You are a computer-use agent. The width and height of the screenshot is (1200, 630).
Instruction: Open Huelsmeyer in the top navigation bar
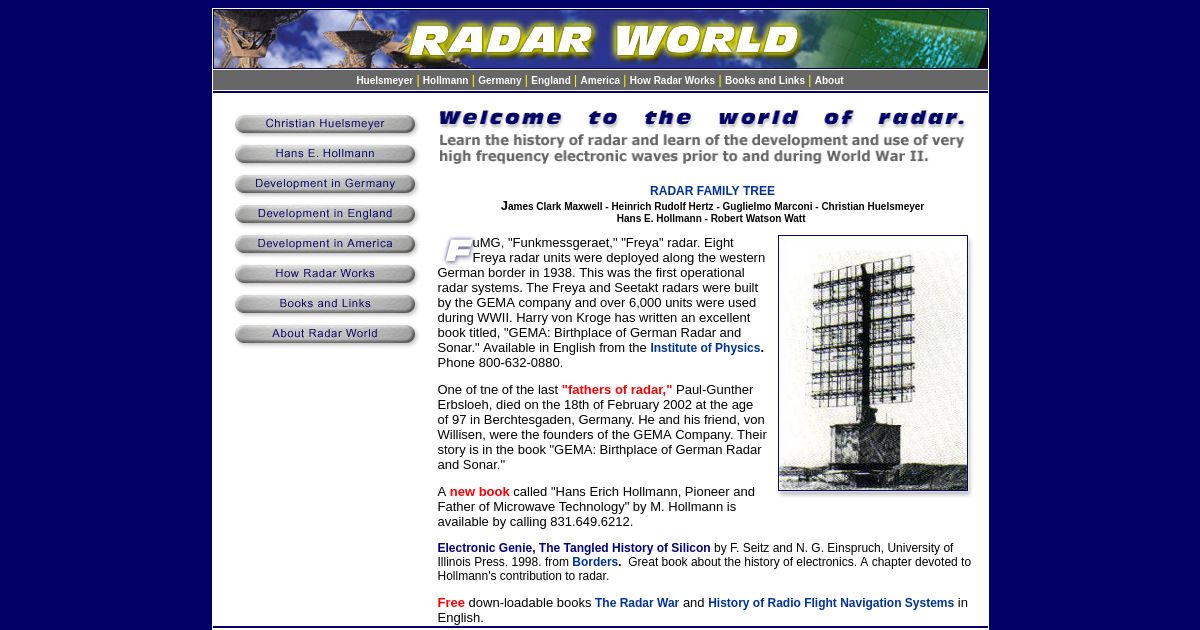pos(384,81)
